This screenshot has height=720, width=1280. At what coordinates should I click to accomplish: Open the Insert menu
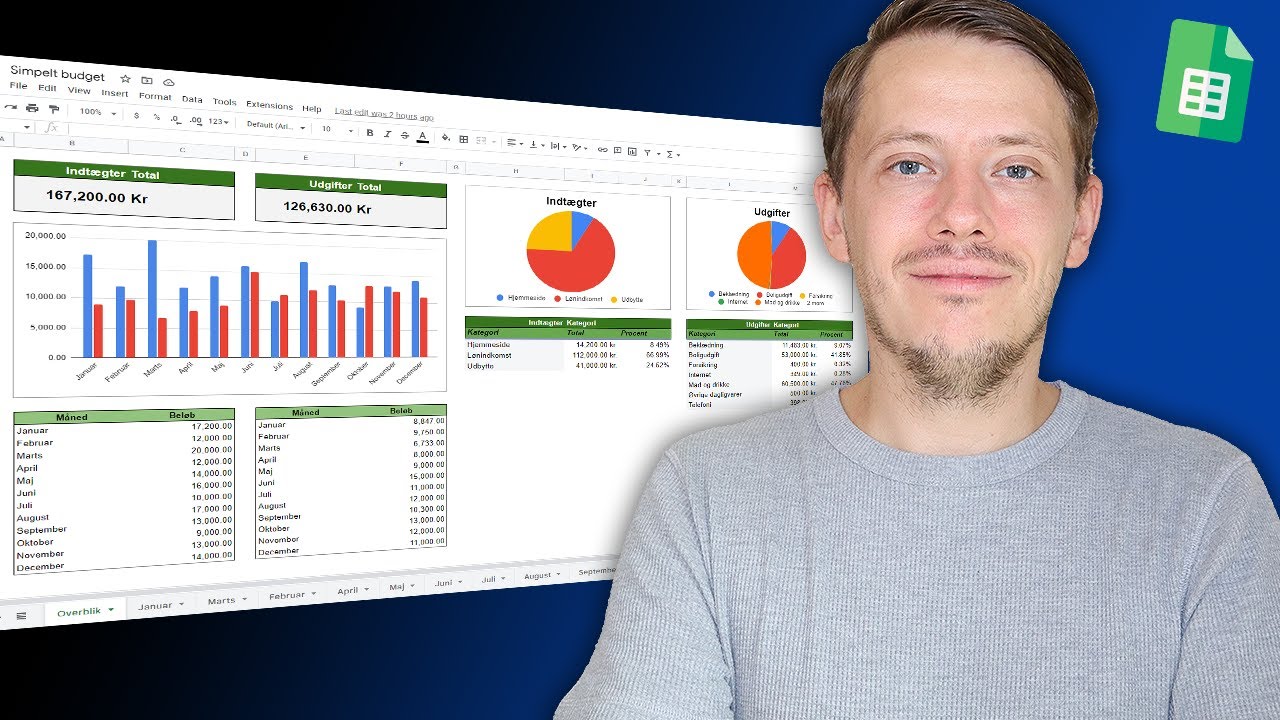tap(115, 93)
